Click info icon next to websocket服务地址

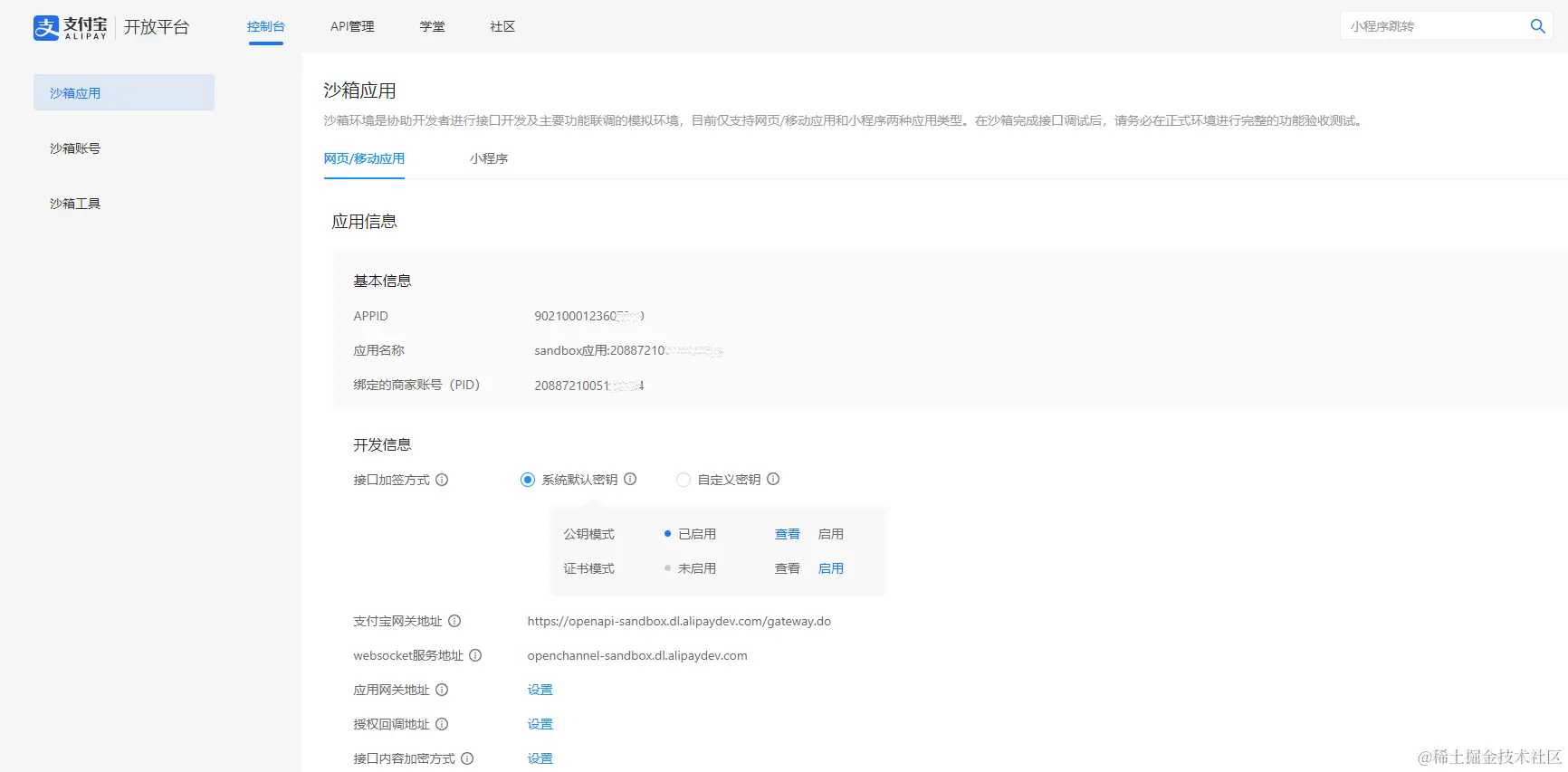475,655
